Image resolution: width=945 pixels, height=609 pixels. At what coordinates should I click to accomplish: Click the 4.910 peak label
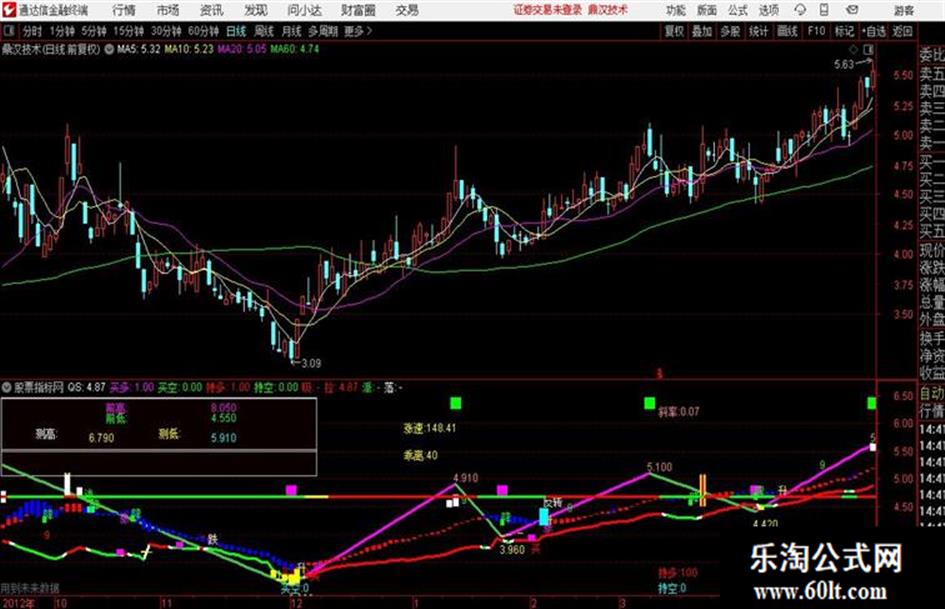[x=465, y=478]
